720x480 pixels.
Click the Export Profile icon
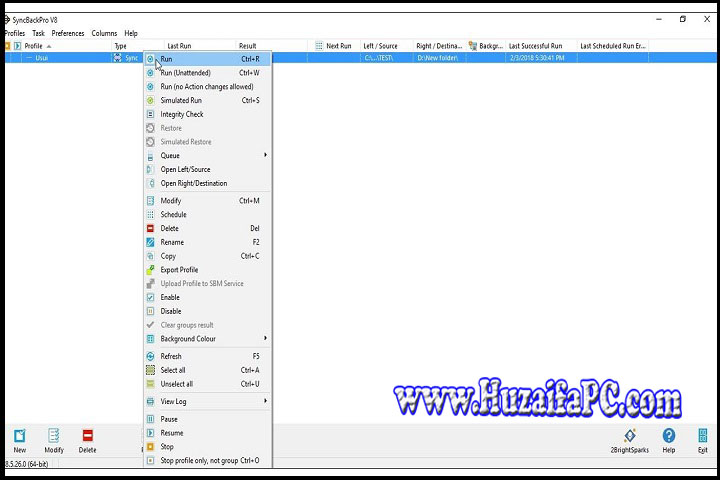pyautogui.click(x=150, y=270)
